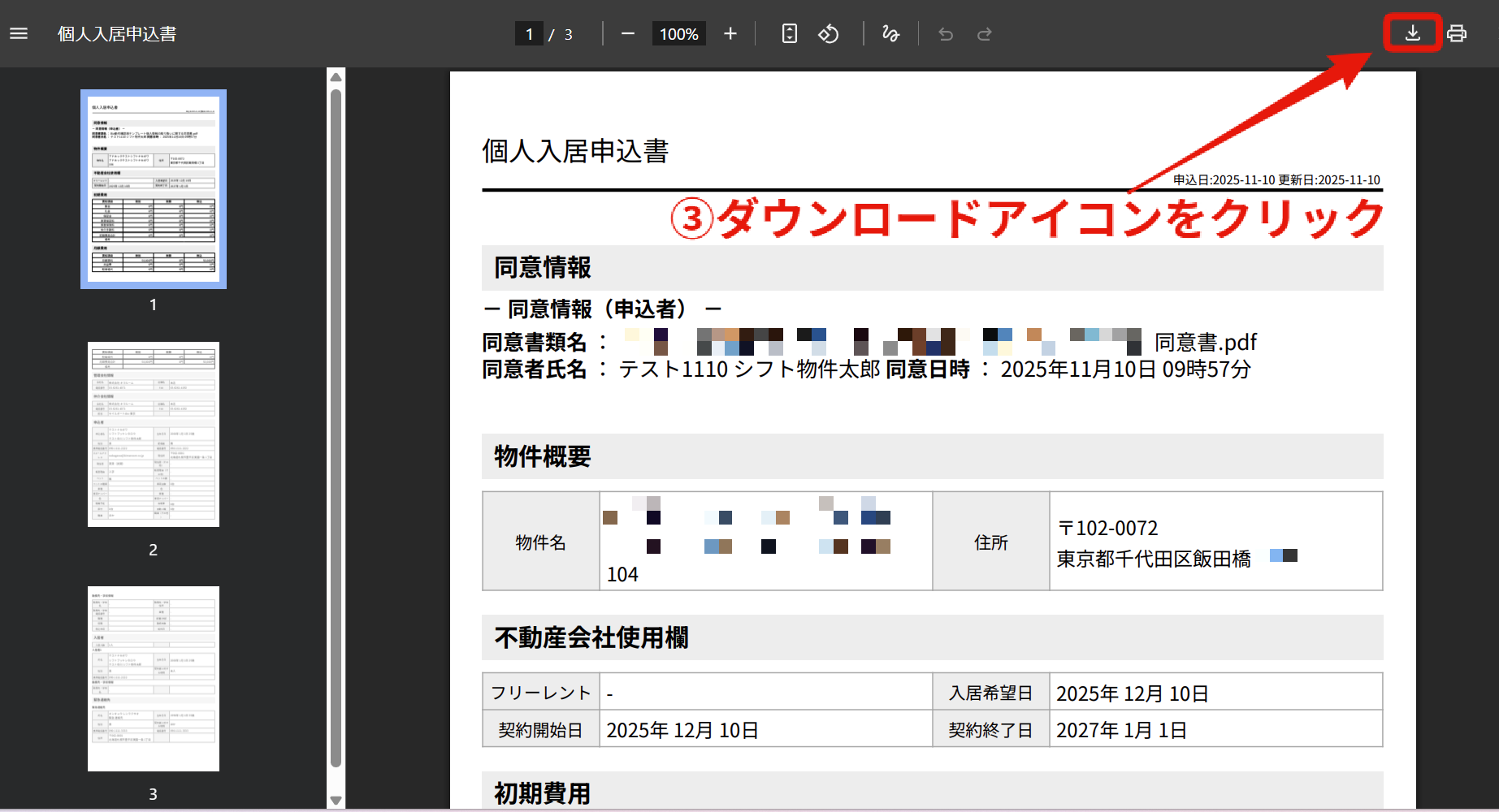
Task: Click the 同意書.pdf file name text
Action: [1206, 342]
